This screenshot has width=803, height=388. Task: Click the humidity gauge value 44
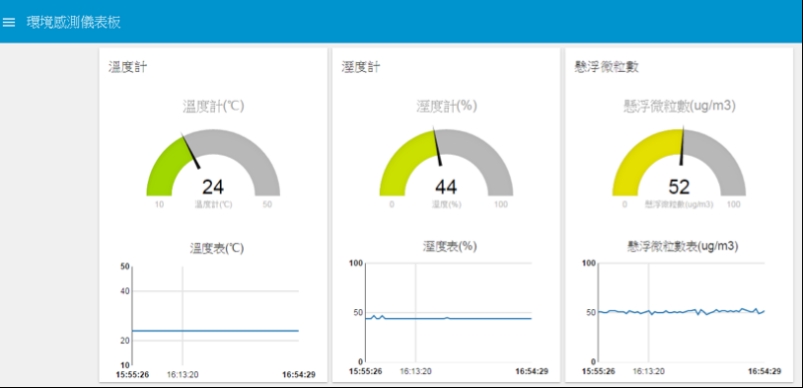coord(446,187)
